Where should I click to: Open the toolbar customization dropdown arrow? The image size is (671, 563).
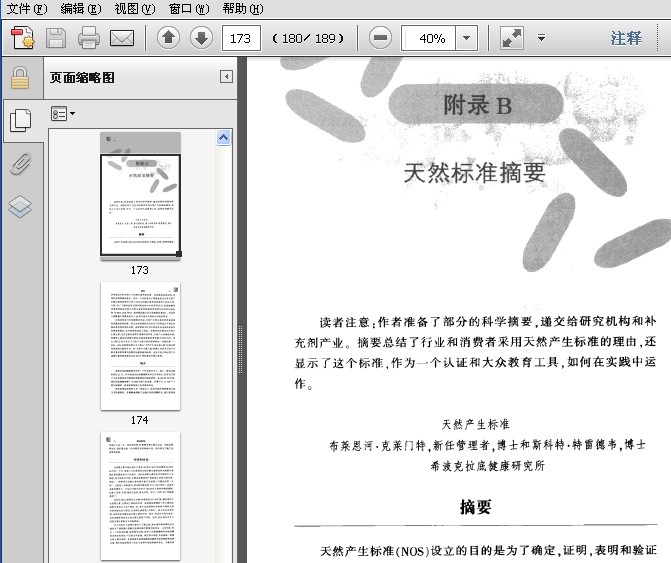(x=541, y=38)
